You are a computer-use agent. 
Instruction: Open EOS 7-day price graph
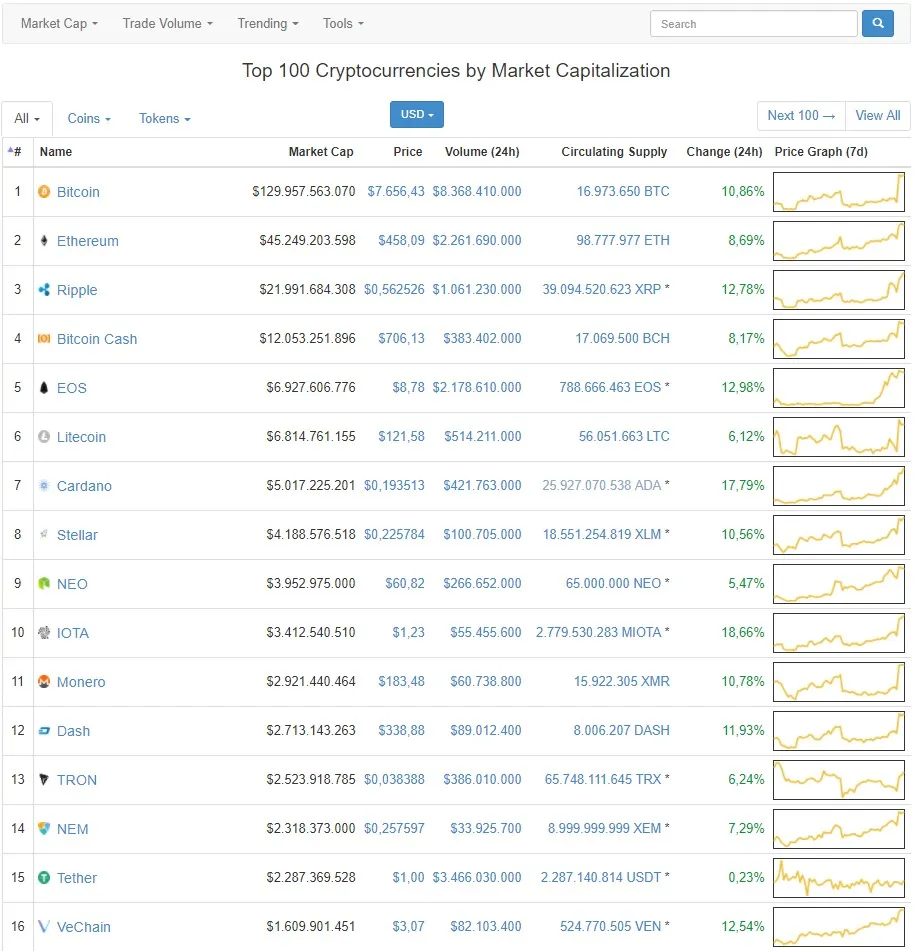coord(839,388)
